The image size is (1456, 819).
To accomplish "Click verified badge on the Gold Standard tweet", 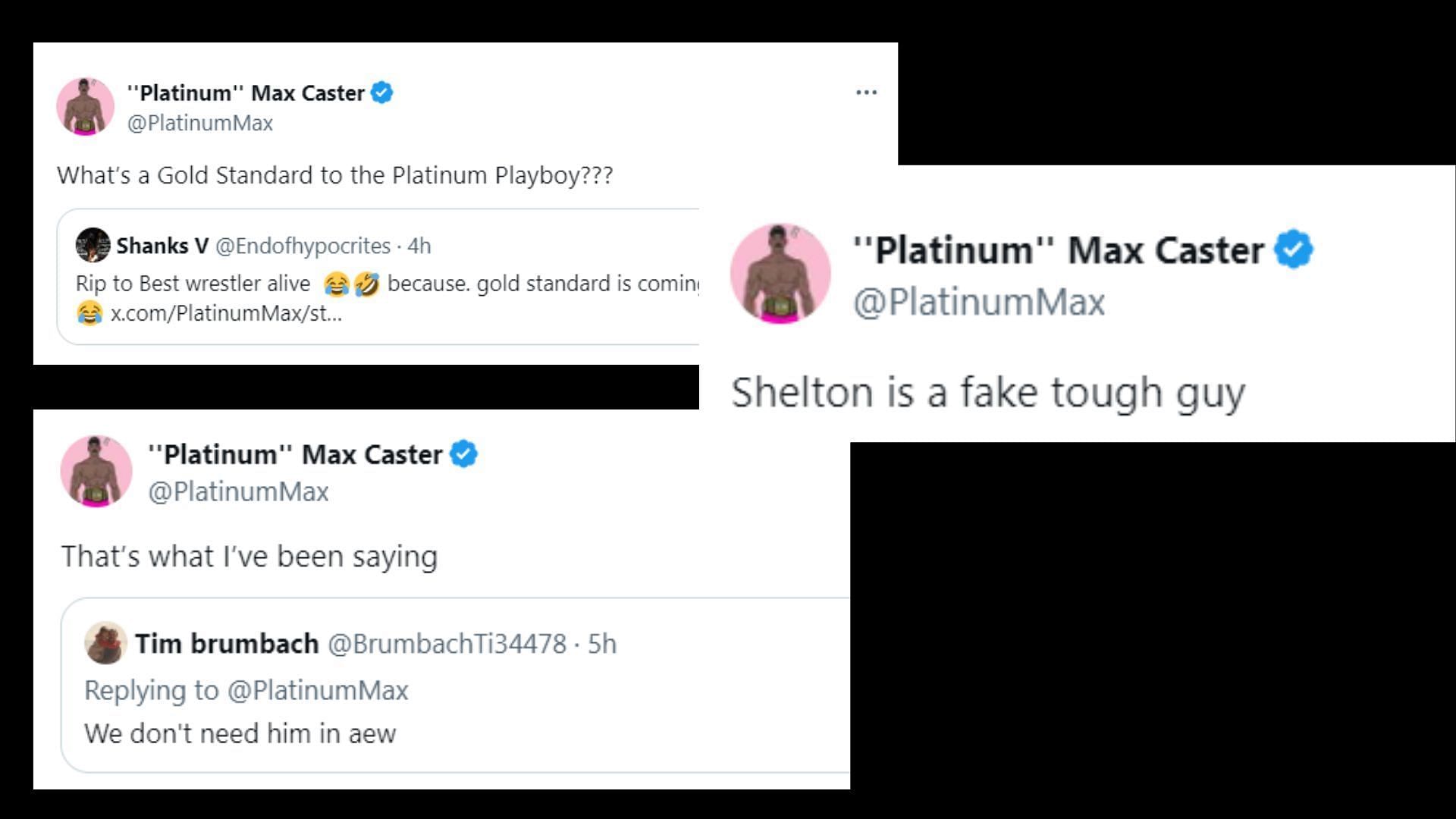I will coord(381,93).
